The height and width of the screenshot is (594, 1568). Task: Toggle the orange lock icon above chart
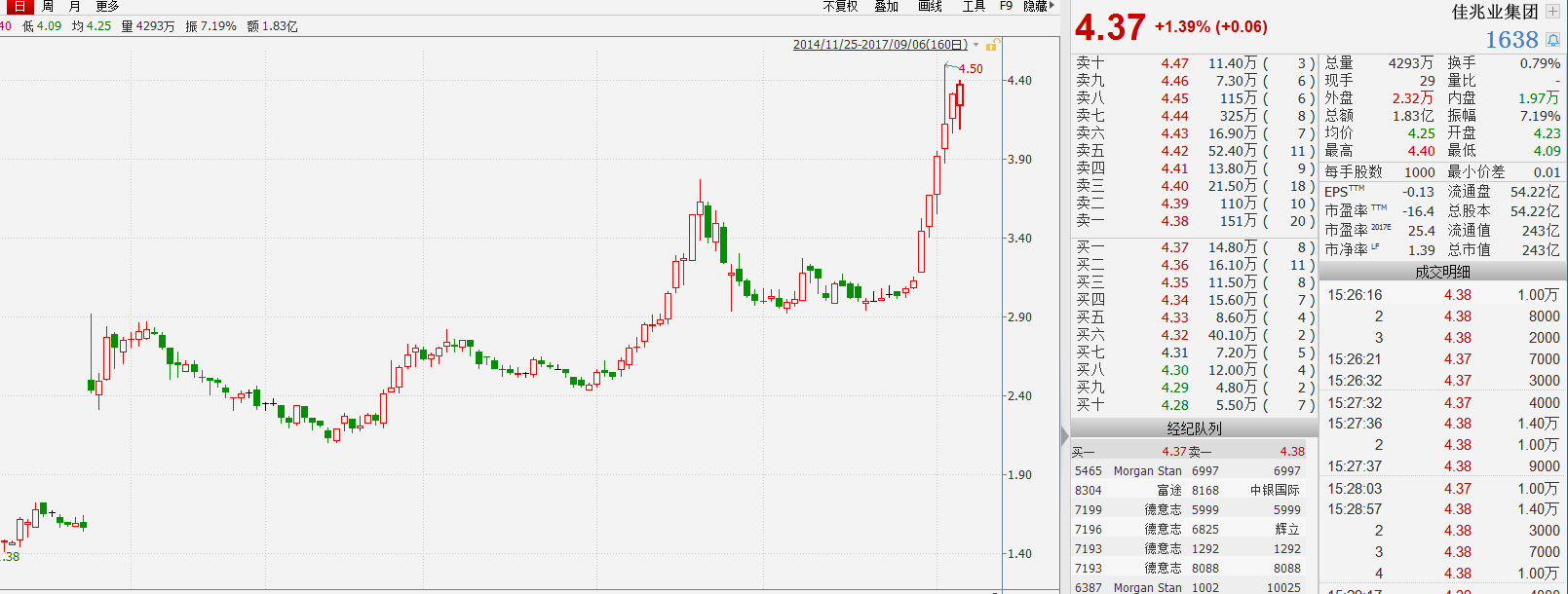(x=991, y=45)
